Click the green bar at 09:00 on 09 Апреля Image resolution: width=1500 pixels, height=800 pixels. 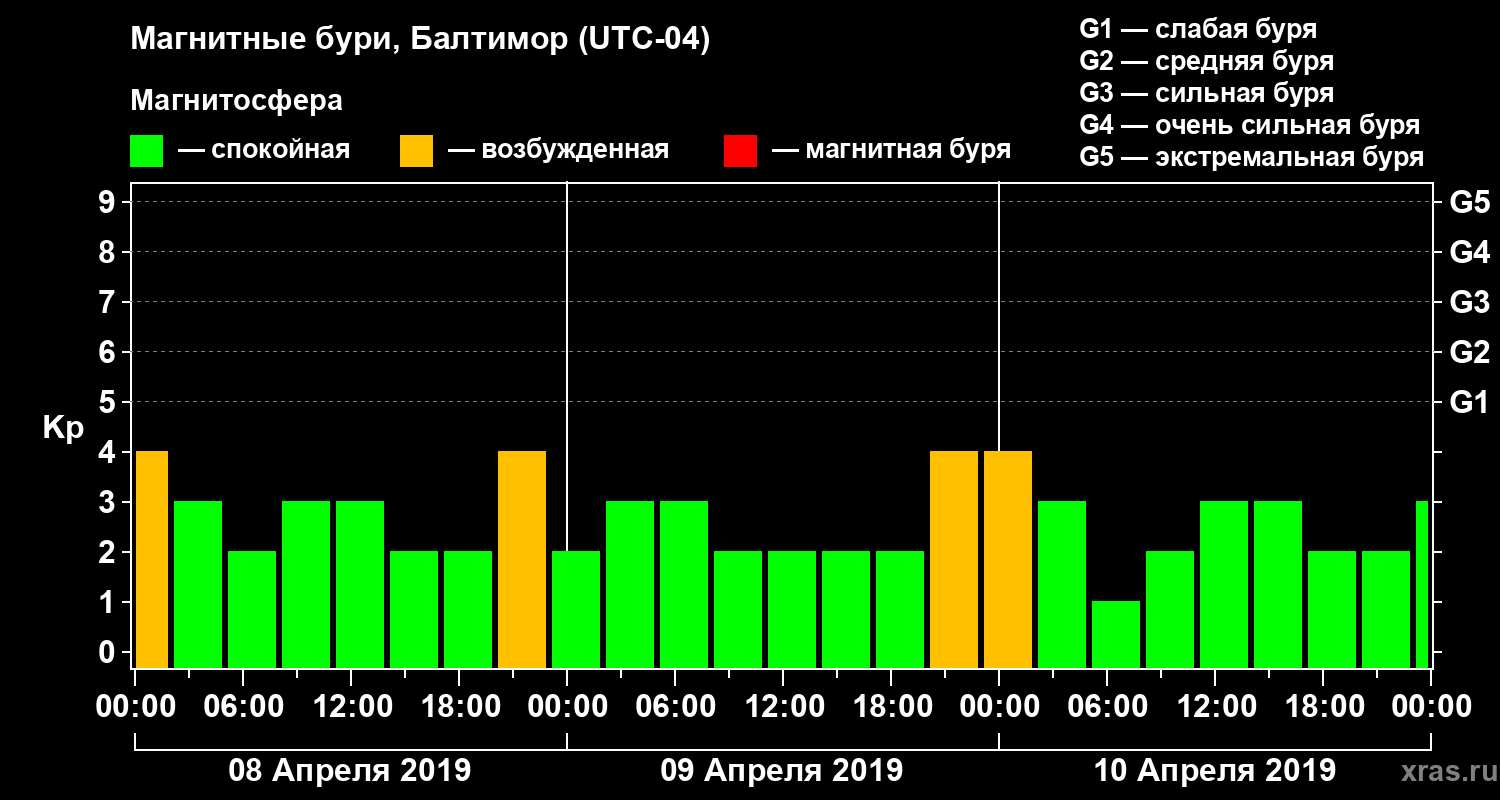point(738,609)
